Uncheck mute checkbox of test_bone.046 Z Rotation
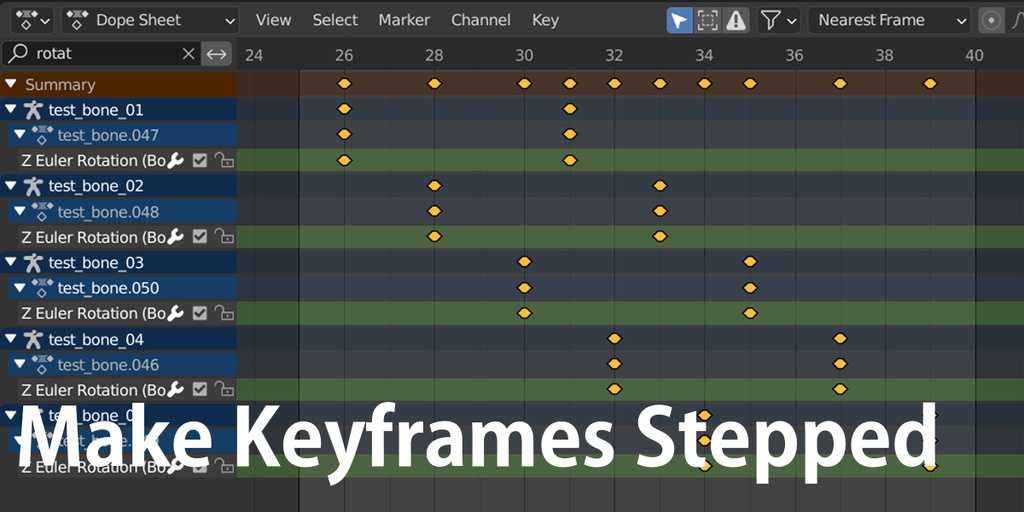The height and width of the screenshot is (512, 1024). (x=200, y=390)
